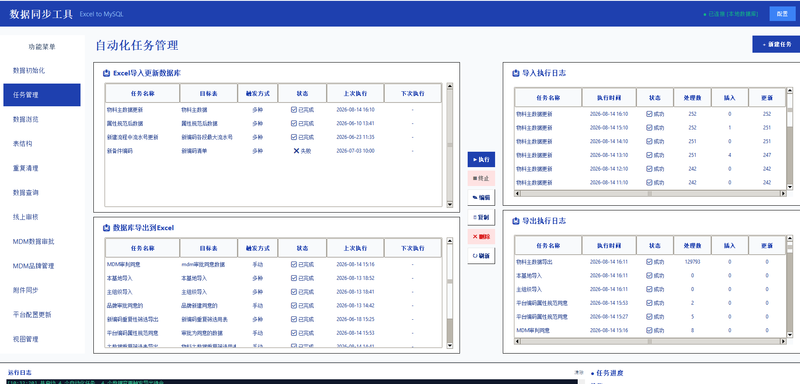This screenshot has width=800, height=384.
Task: Go to 数据浏览 in the sidebar
Action: point(42,119)
